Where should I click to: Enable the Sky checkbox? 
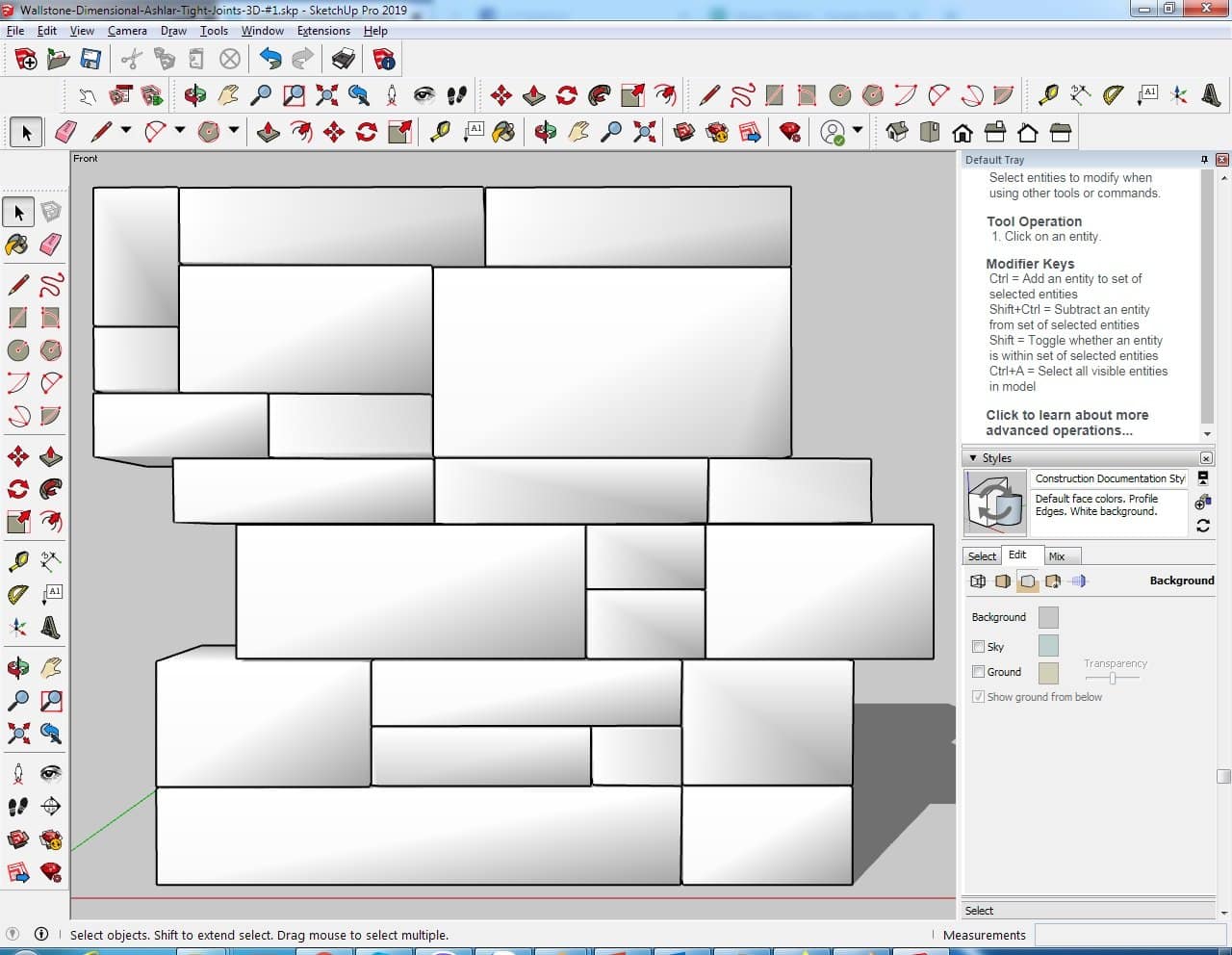[x=978, y=647]
